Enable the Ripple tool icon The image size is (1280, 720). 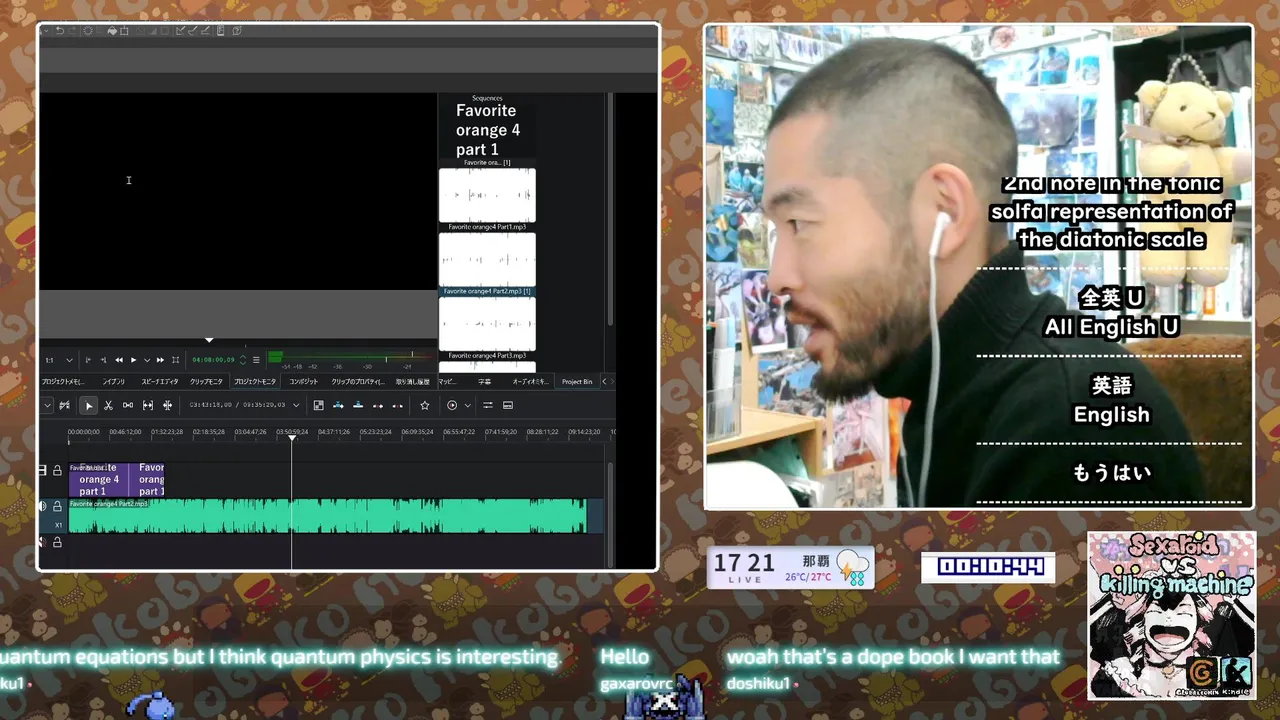coord(167,405)
